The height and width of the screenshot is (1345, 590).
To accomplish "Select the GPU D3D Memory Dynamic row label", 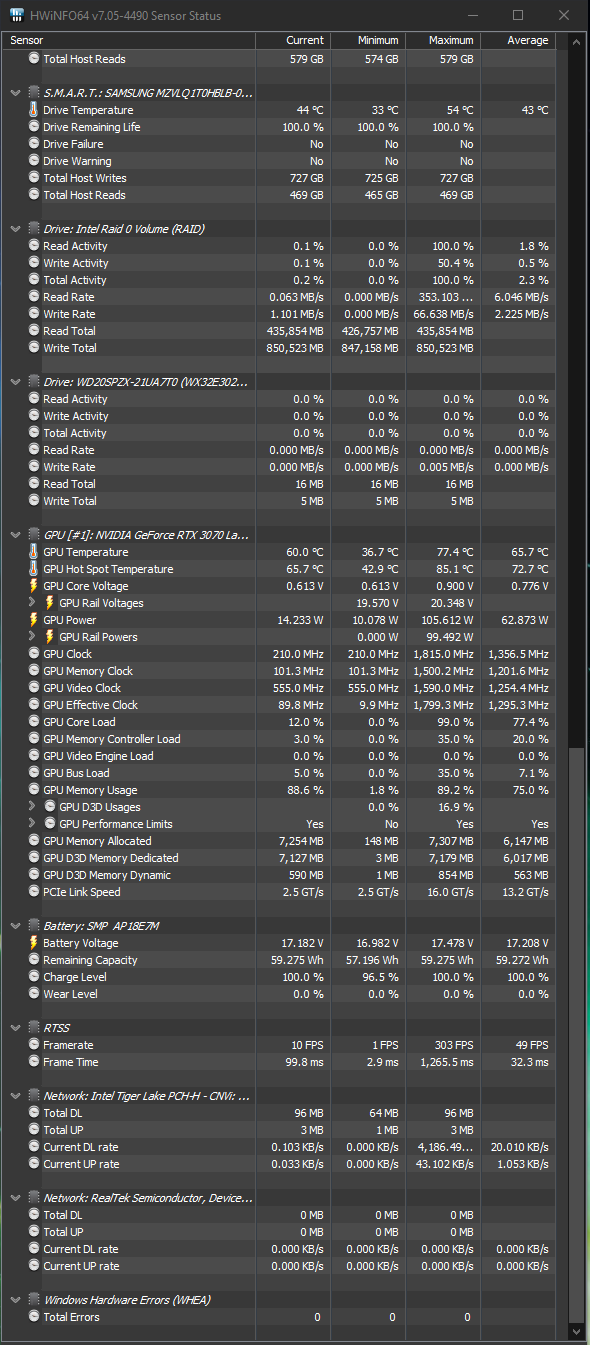I will click(x=107, y=875).
